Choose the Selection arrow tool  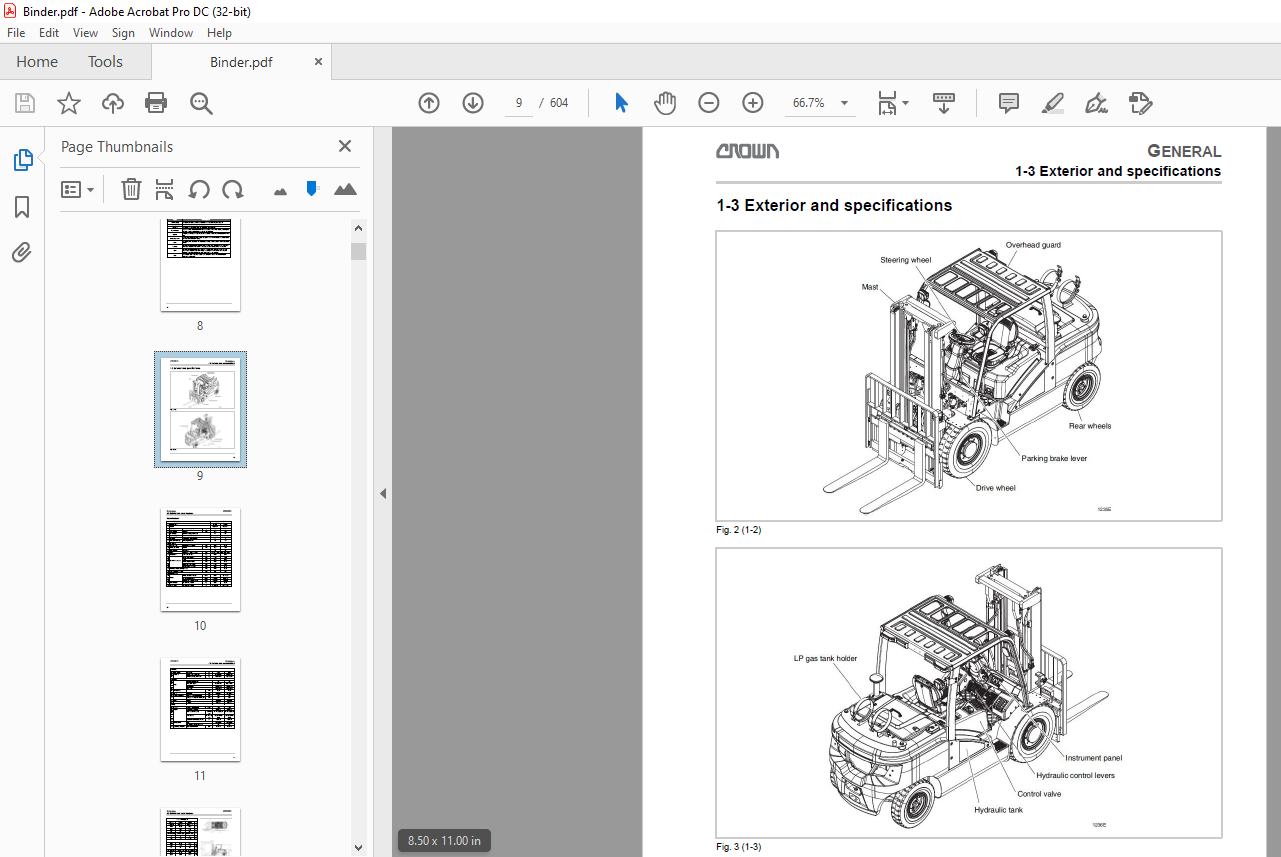[x=621, y=103]
